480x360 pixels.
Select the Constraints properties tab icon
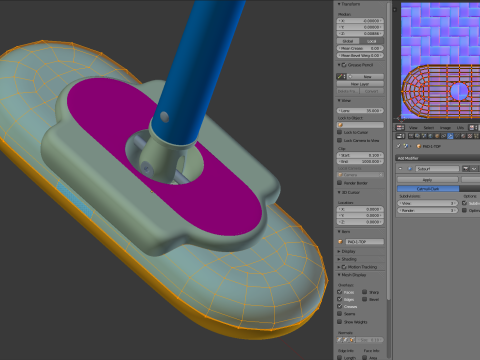click(x=444, y=136)
